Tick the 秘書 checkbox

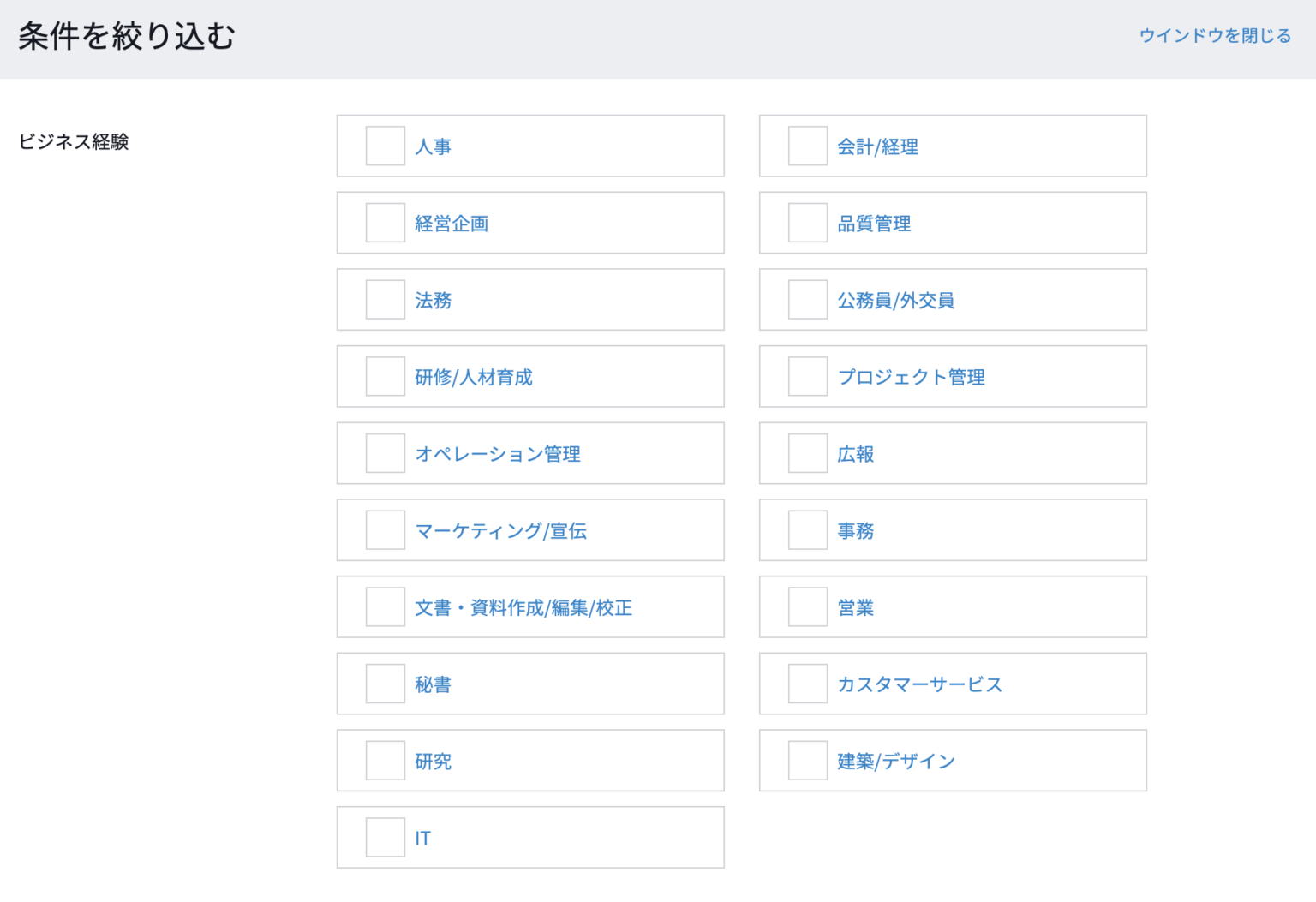tap(385, 684)
